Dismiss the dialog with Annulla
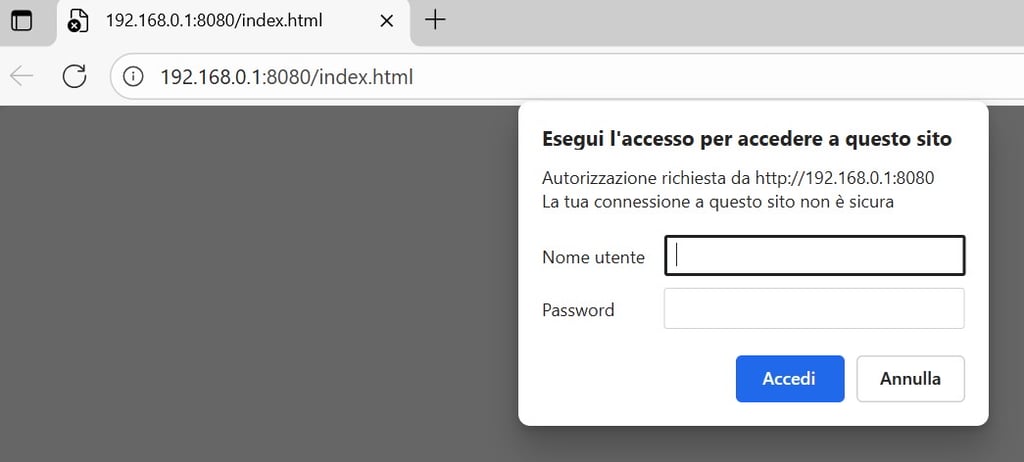This screenshot has width=1024, height=462. coord(910,378)
